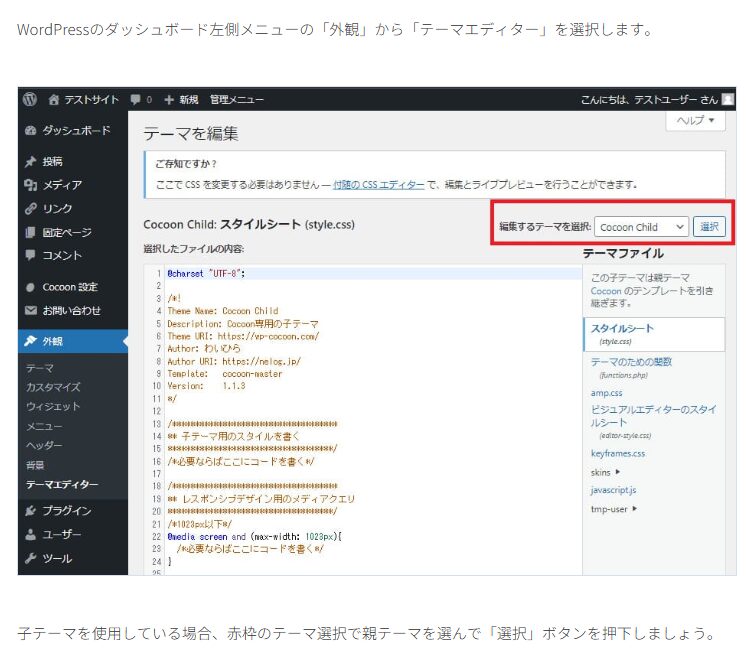Click the plus icon for 新規
750x662 pixels.
tap(169, 100)
